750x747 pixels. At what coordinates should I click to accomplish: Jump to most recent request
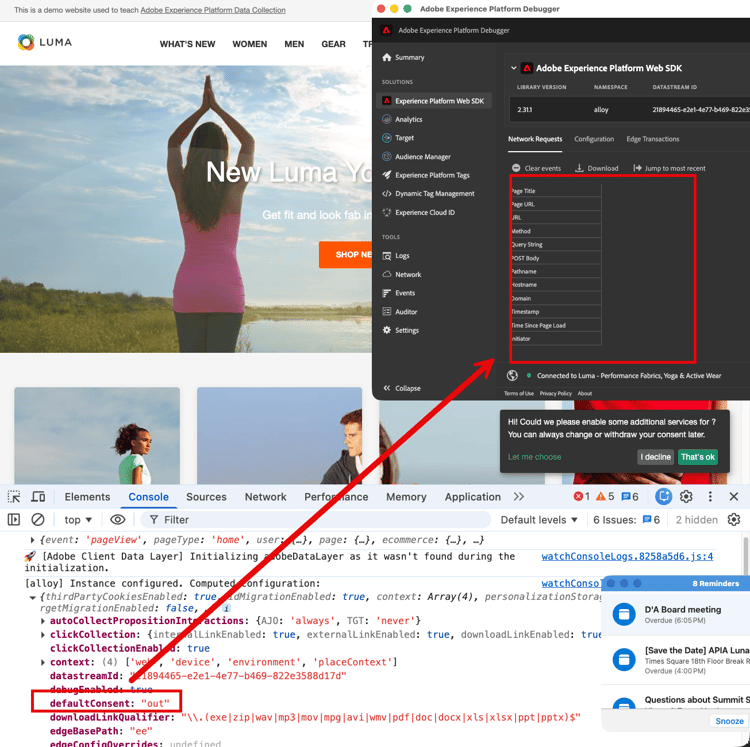click(669, 168)
